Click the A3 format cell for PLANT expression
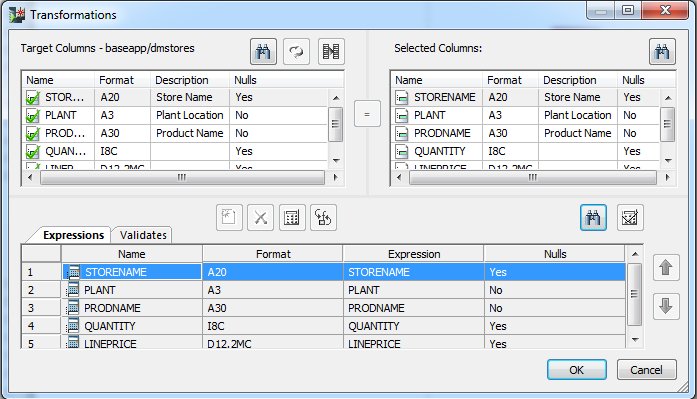Viewport: 697px width, 399px height. click(x=272, y=290)
